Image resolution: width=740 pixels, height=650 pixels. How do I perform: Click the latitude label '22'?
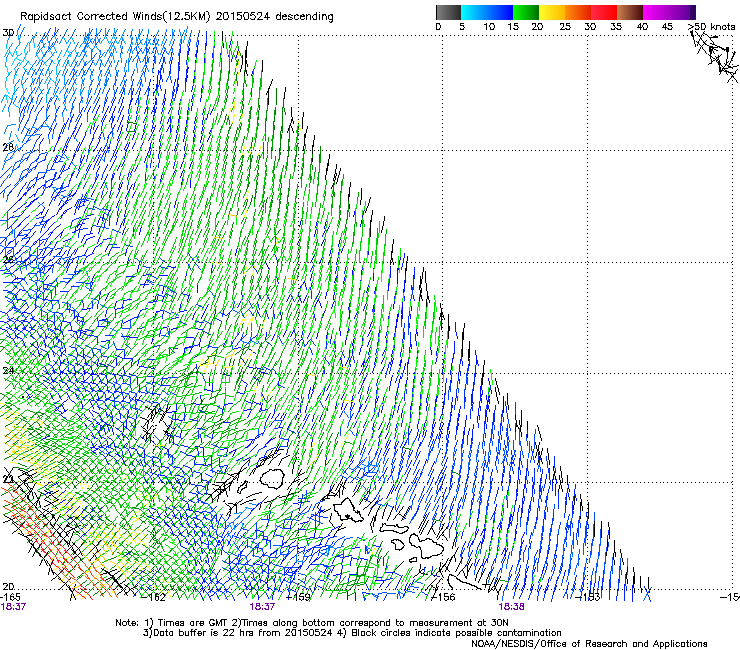(x=8, y=480)
